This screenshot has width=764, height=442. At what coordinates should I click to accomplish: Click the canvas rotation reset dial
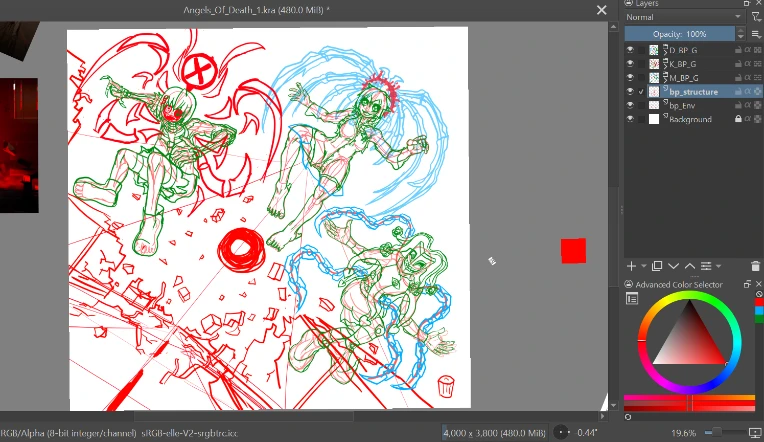(x=562, y=432)
